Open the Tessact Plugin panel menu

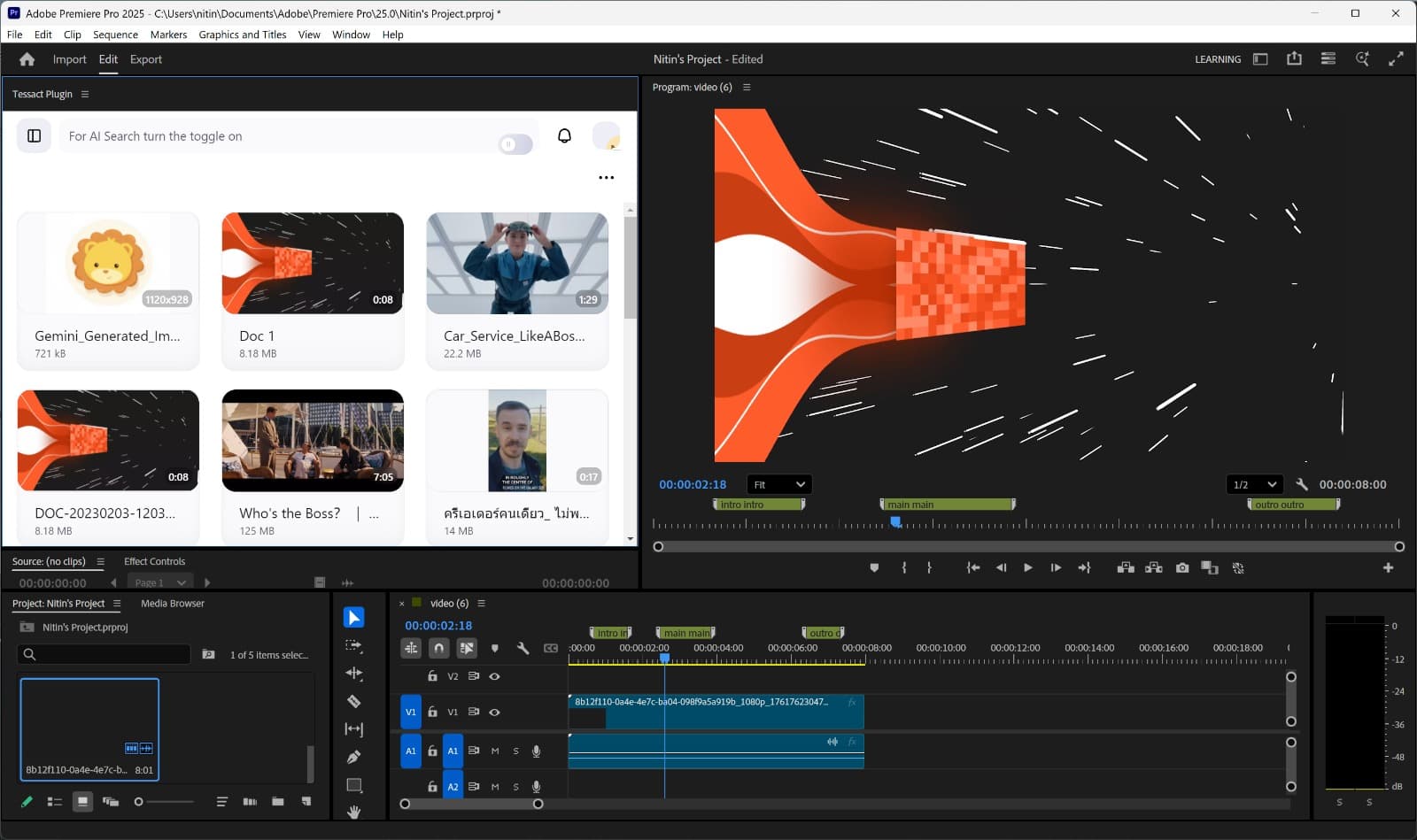point(85,94)
